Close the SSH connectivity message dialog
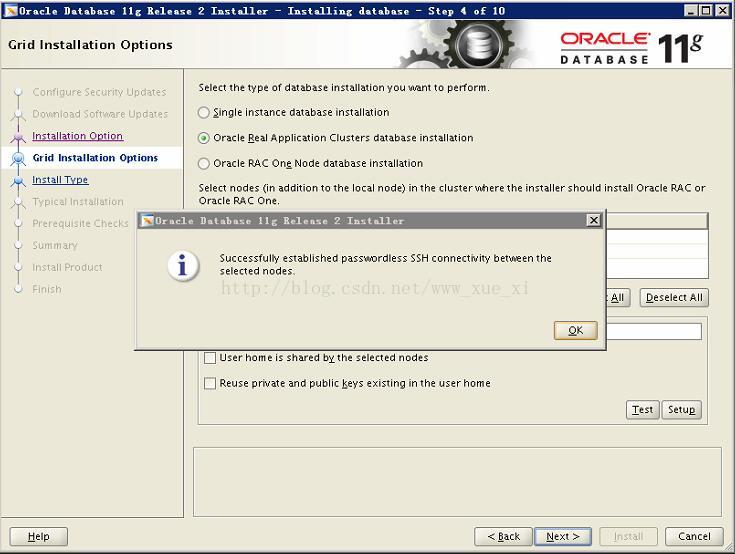Viewport: 735px width, 554px height. pyautogui.click(x=593, y=220)
